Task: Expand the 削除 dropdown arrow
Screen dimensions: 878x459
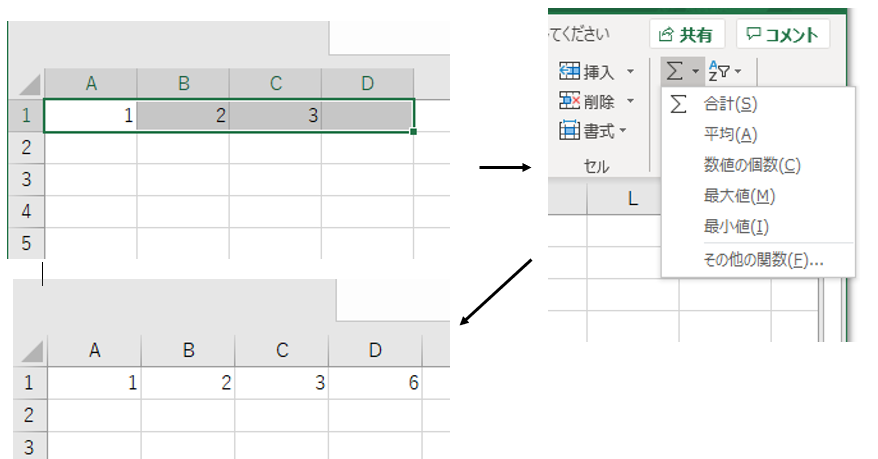Action: pyautogui.click(x=631, y=101)
